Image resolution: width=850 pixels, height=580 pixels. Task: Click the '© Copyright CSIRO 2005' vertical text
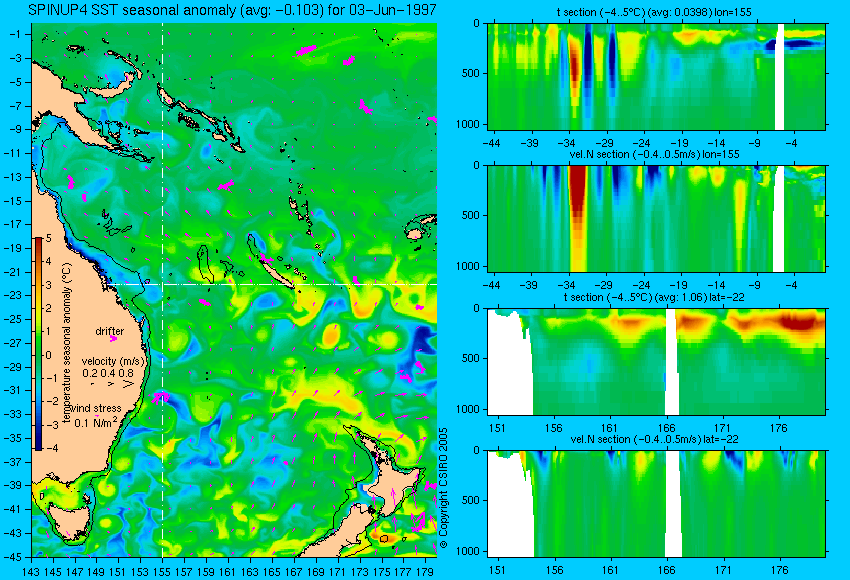(x=443, y=488)
